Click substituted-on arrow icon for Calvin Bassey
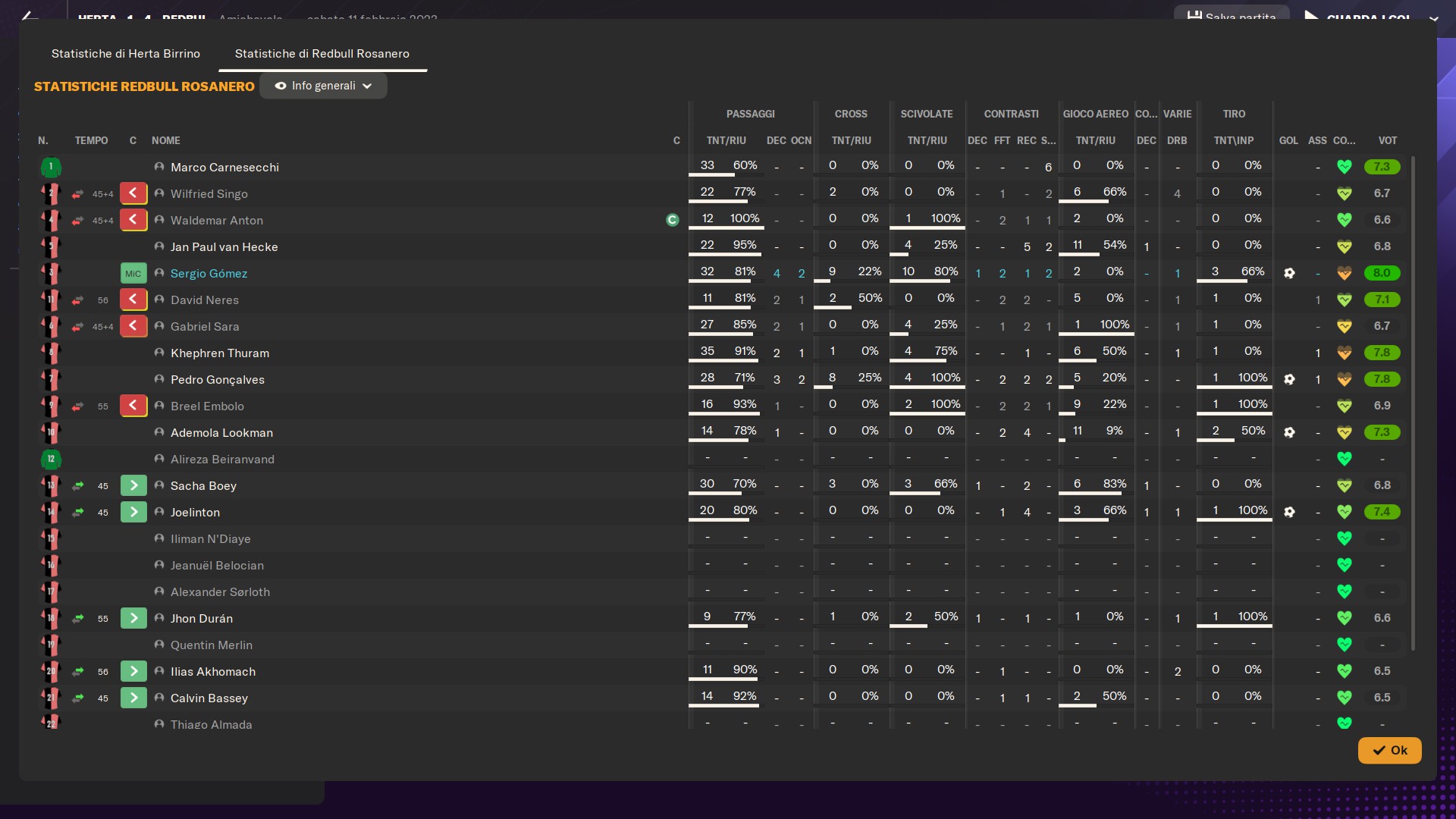Screen dimensions: 1456x819 tap(133, 698)
